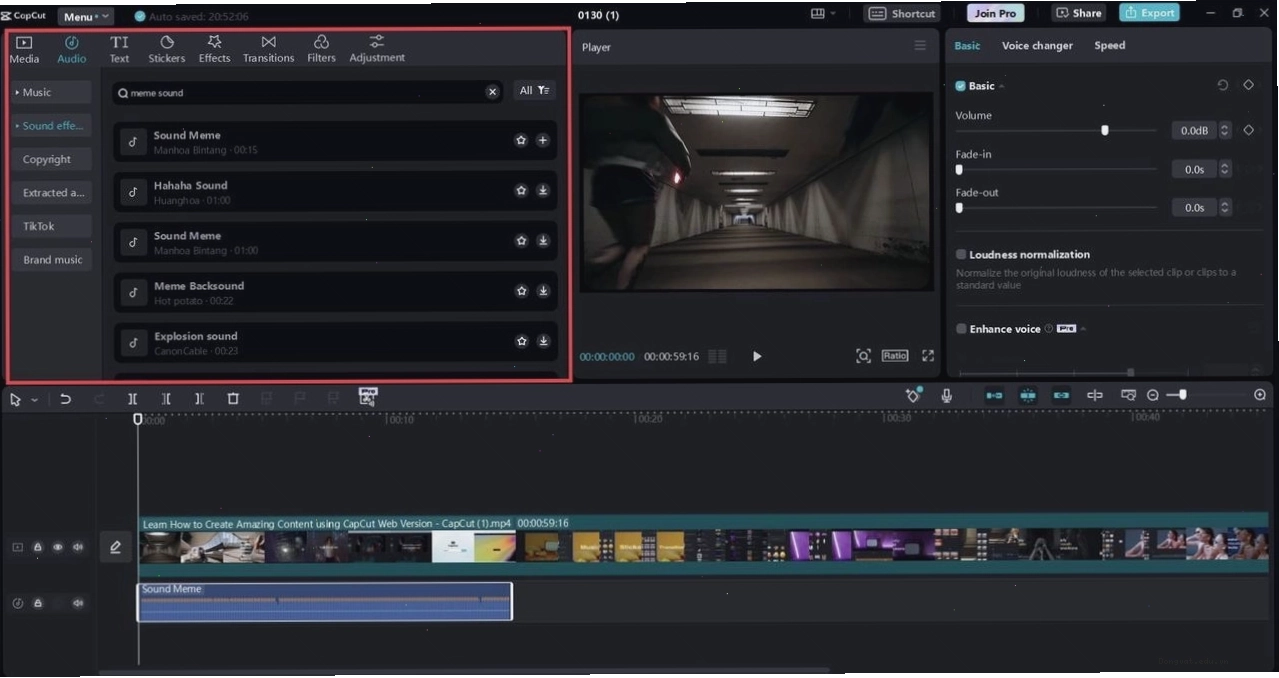This screenshot has height=678, width=1279.
Task: Open the Effects panel
Action: pos(214,49)
